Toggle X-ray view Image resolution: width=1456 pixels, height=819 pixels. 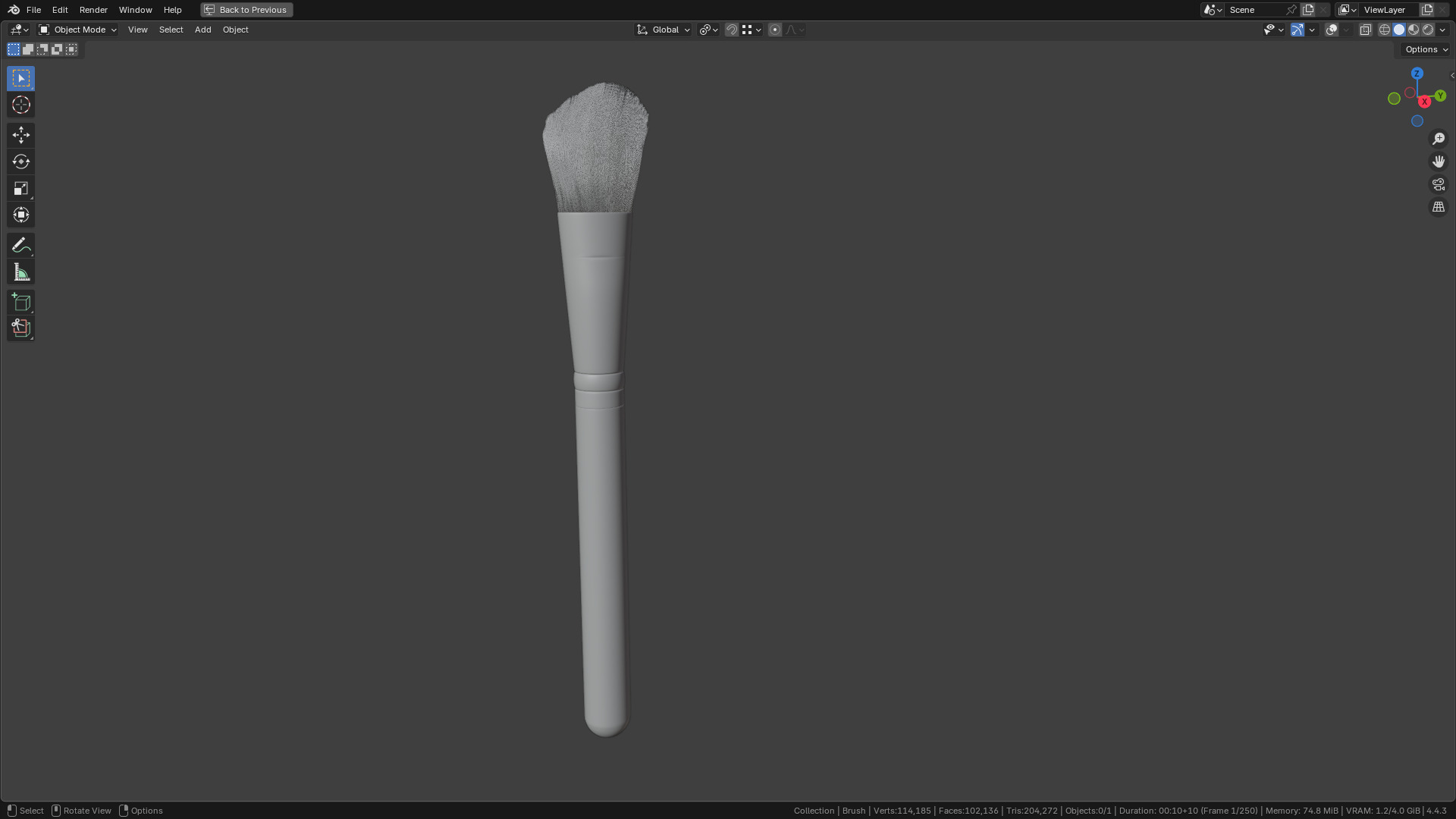[x=1366, y=30]
